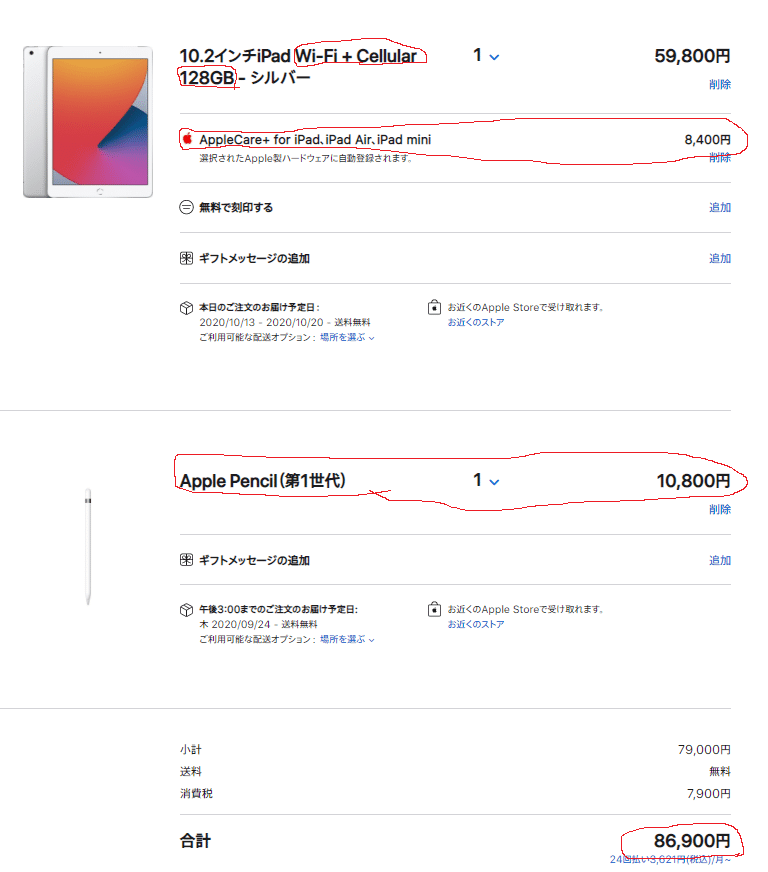The width and height of the screenshot is (768, 872).
Task: Add gift message to Apple Pencil via 追加
Action: point(719,560)
